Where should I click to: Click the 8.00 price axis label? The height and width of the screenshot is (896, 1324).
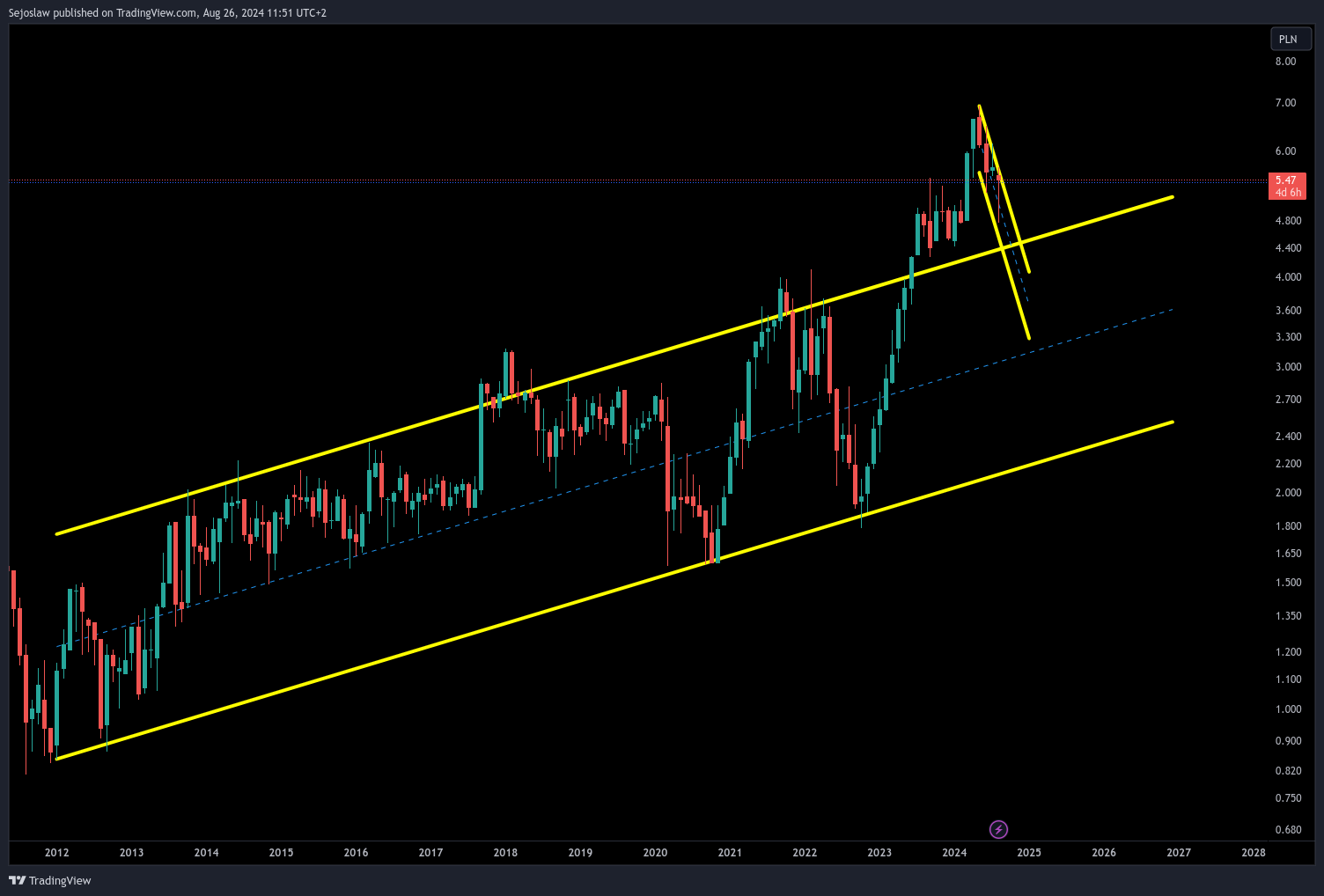(x=1285, y=62)
